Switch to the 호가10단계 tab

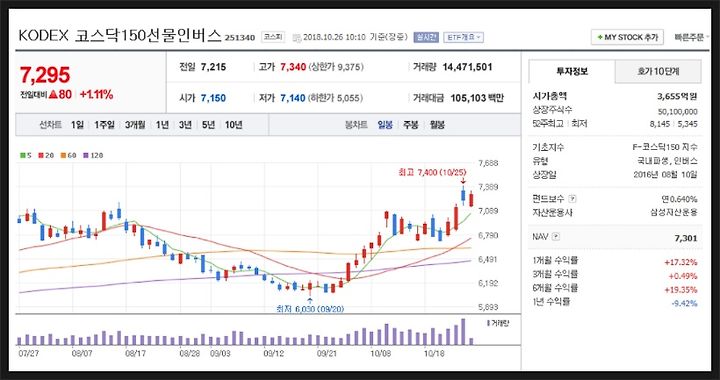point(658,72)
